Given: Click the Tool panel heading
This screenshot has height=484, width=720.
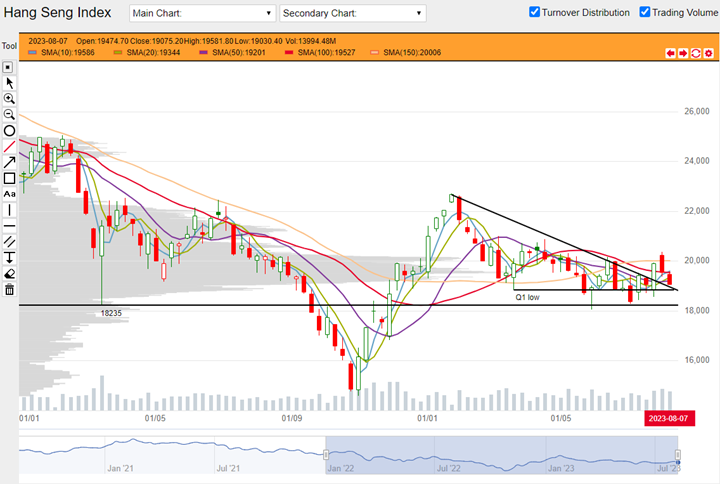Looking at the screenshot, I should tap(9, 46).
